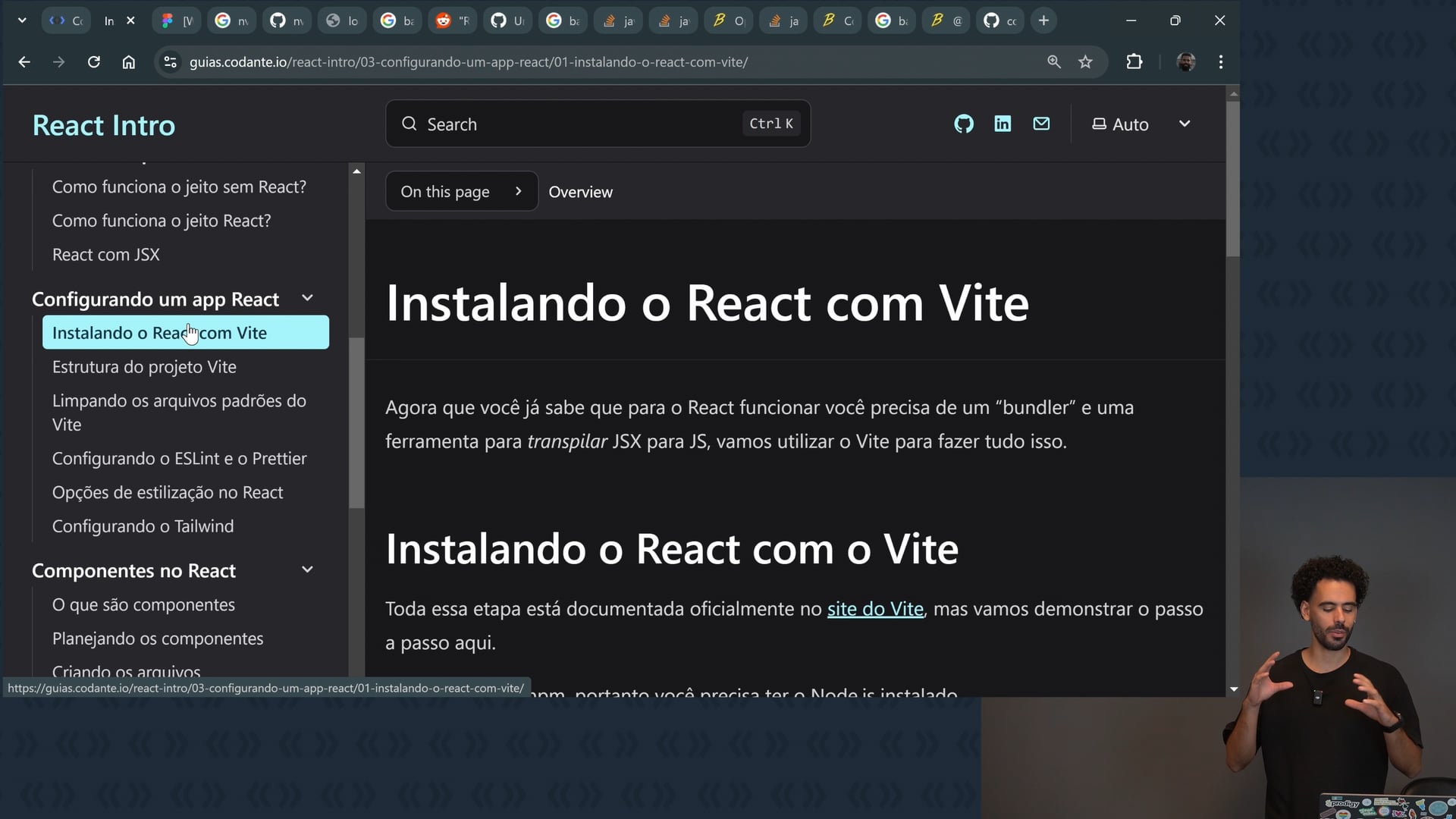Open the Chrome three-dot menu
The image size is (1456, 819).
(1220, 62)
